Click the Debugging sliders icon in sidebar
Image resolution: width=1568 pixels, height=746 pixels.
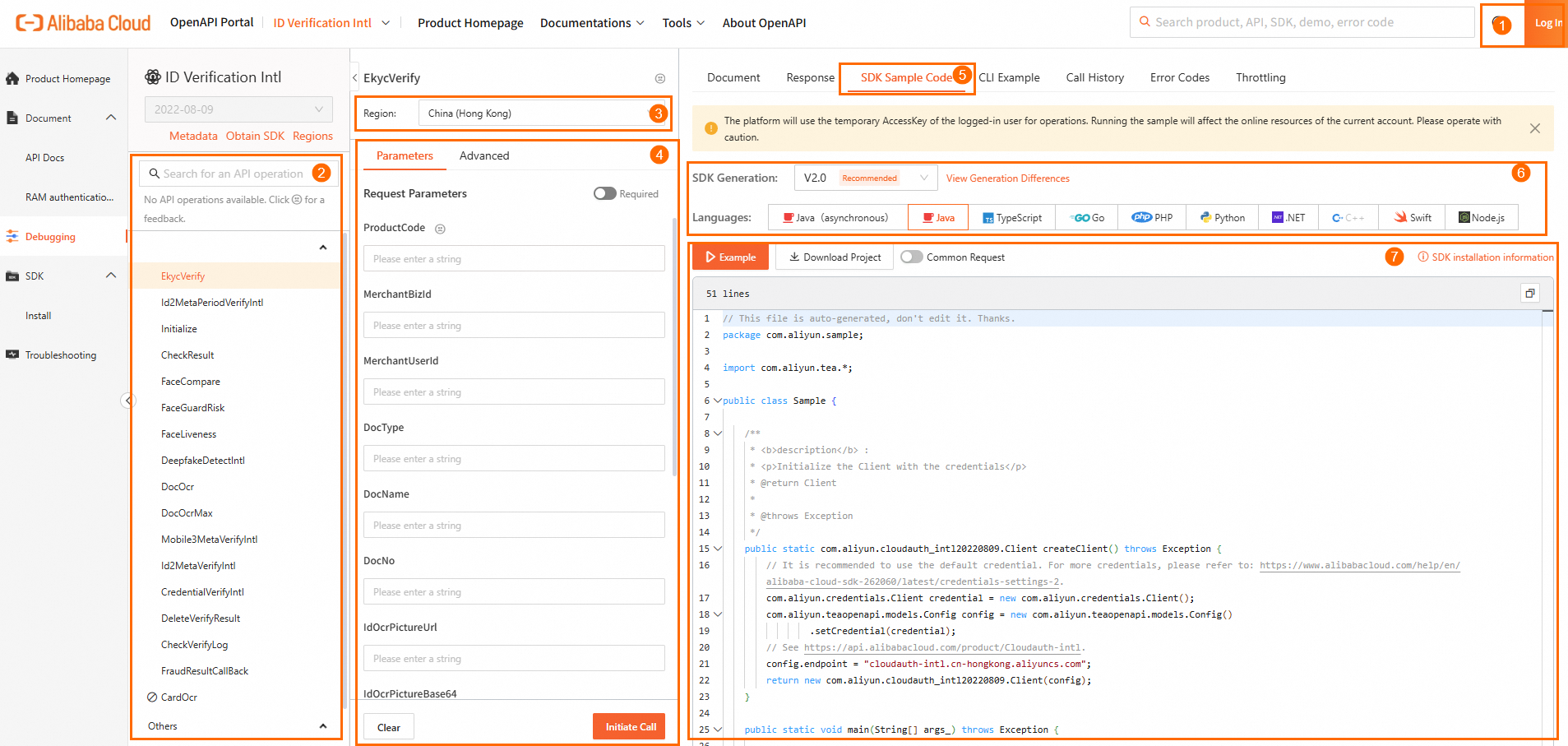12,237
